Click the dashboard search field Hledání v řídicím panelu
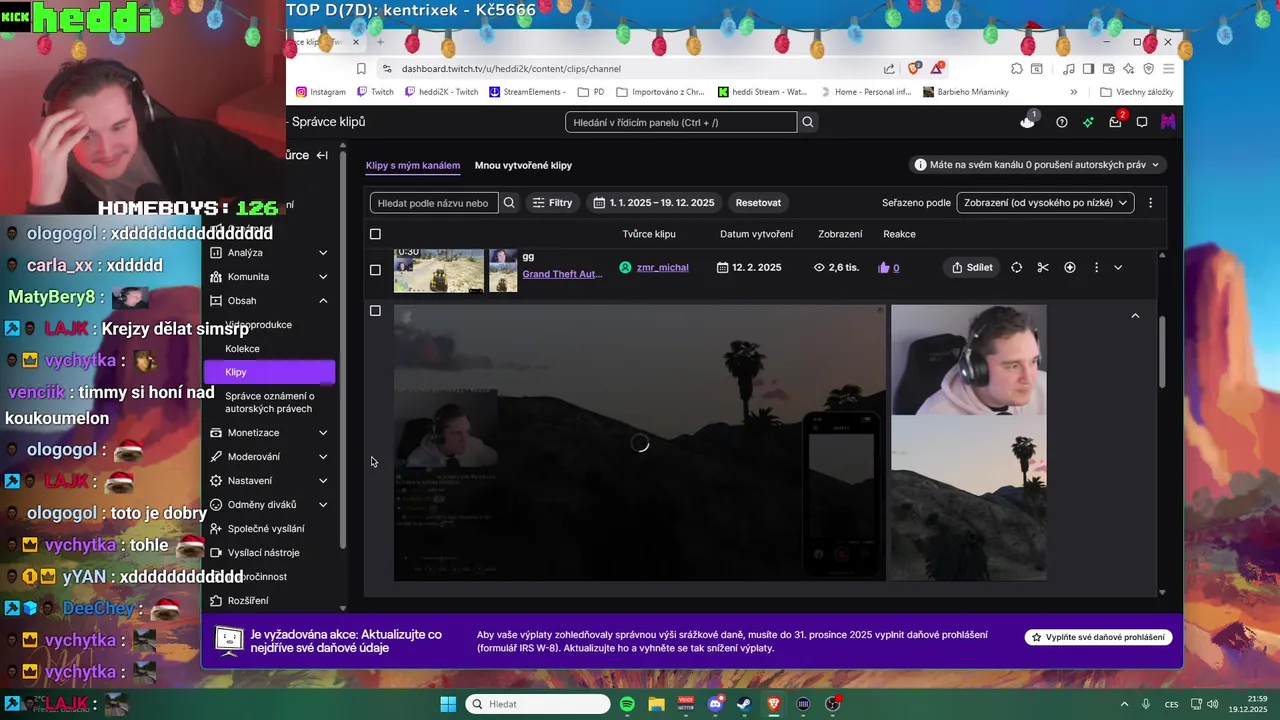 tap(681, 122)
